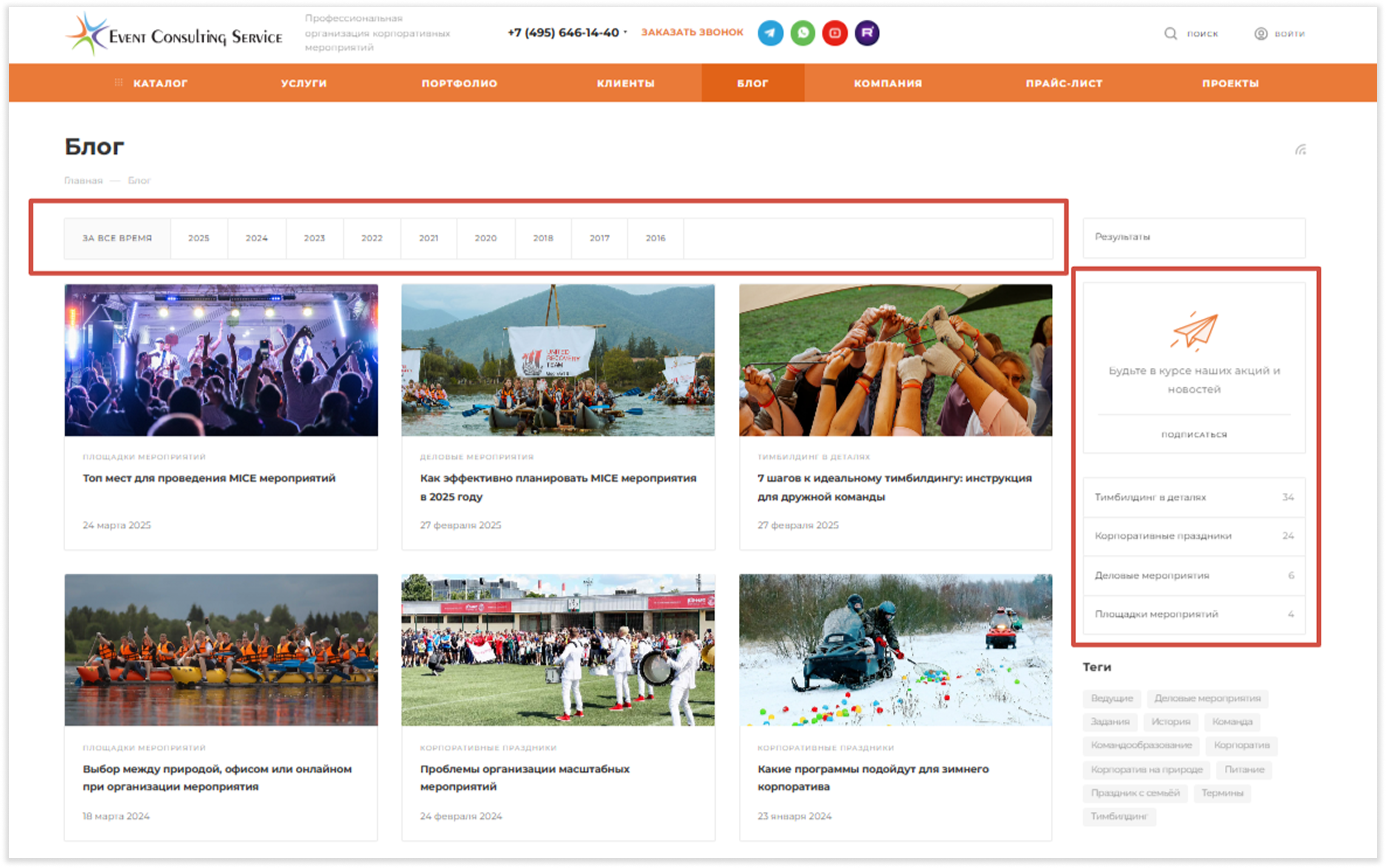
Task: Click the Заказать звонок link
Action: point(692,32)
